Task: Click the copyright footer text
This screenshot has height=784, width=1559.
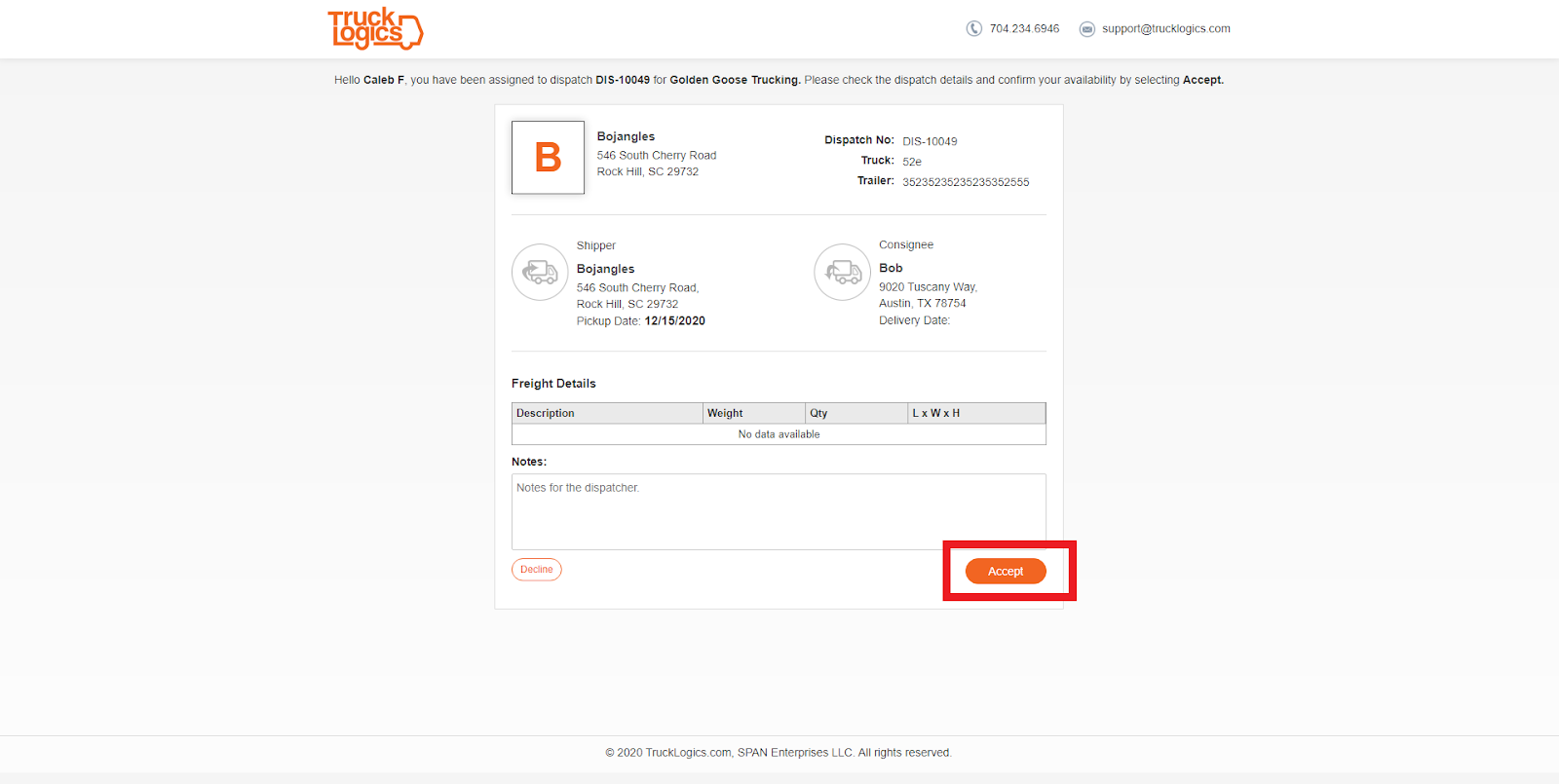Action: tap(779, 753)
